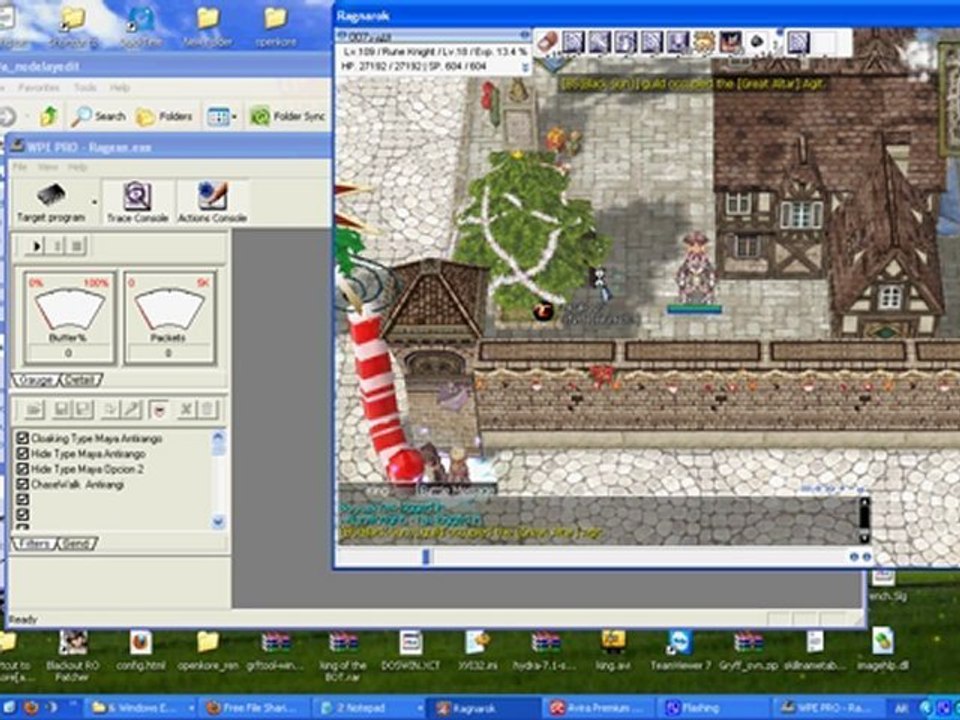Click Folder Sync in Explorer toolbar
Viewport: 960px width, 720px height.
tap(288, 116)
